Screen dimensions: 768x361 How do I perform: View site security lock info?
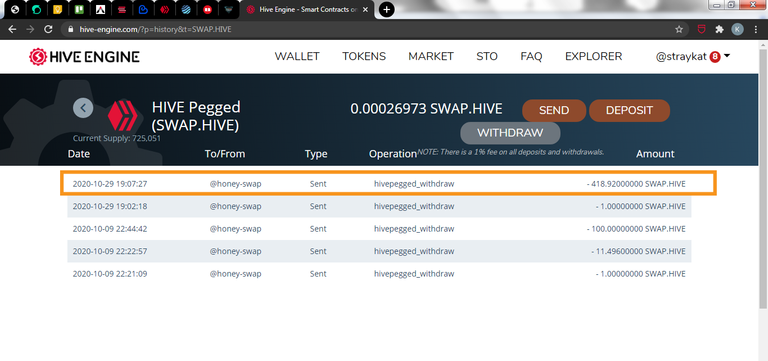click(71, 29)
